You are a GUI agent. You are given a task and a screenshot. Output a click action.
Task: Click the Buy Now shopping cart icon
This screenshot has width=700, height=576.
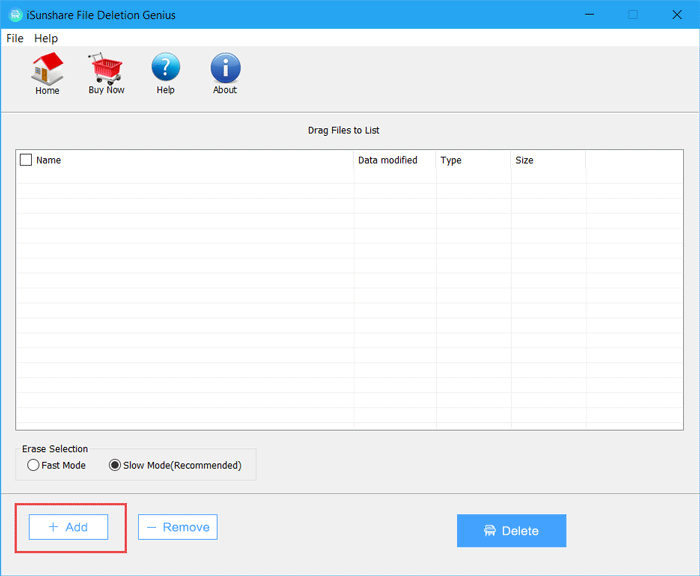coord(106,73)
